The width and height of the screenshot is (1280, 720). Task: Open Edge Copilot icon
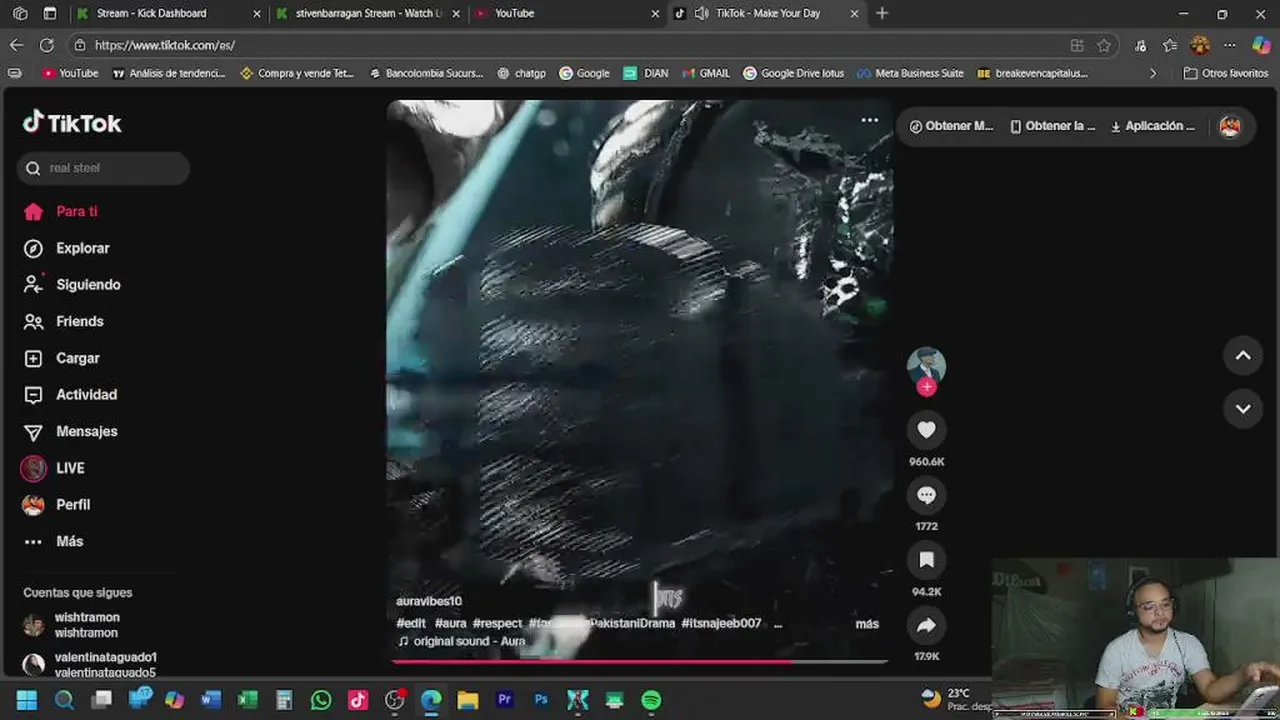point(1261,45)
